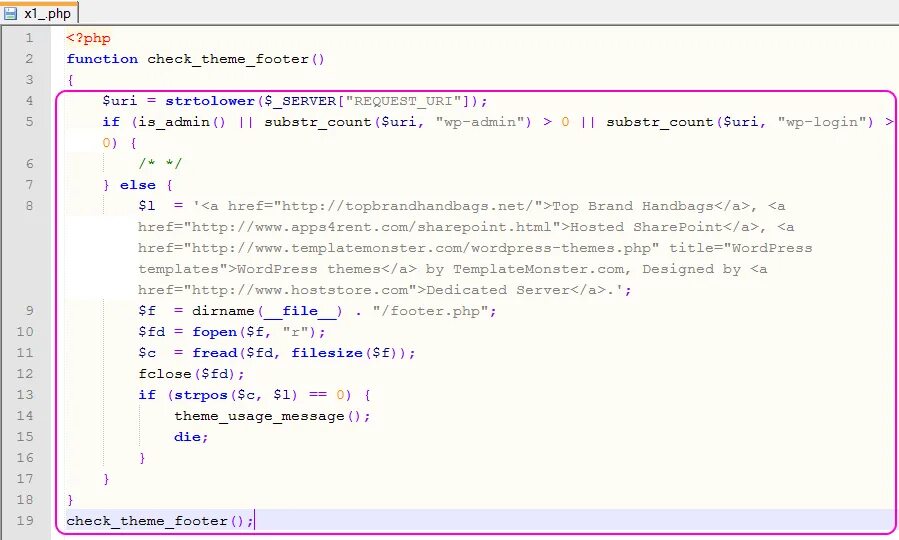The image size is (899, 540).
Task: Click 'check_theme_footer();' call on line 19
Action: tap(159, 521)
